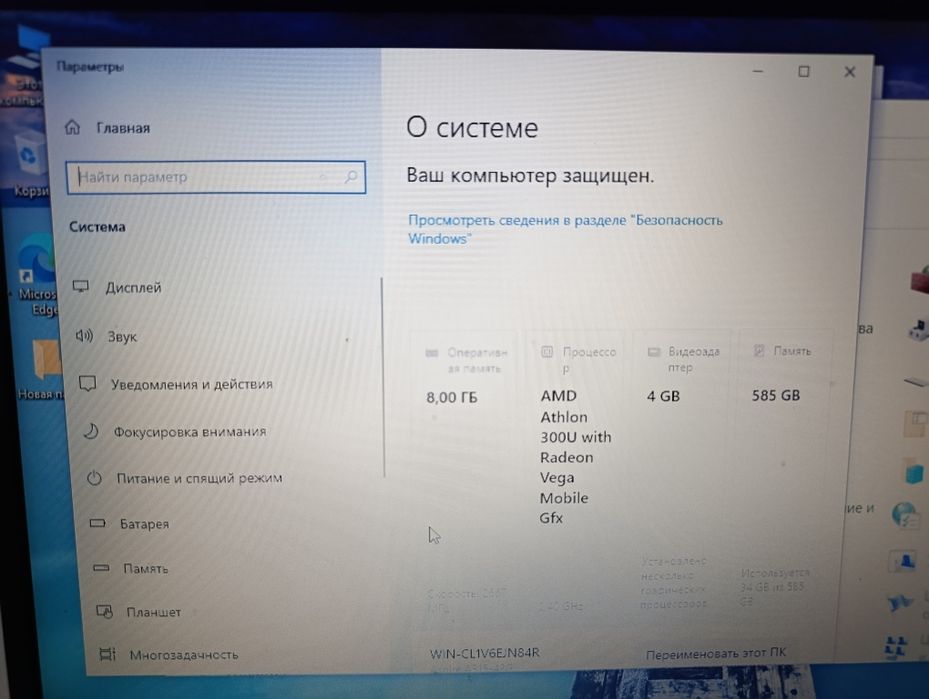Screen dimensions: 929x699
Task: Click the 8,00 ГБ RAM value
Action: [451, 397]
